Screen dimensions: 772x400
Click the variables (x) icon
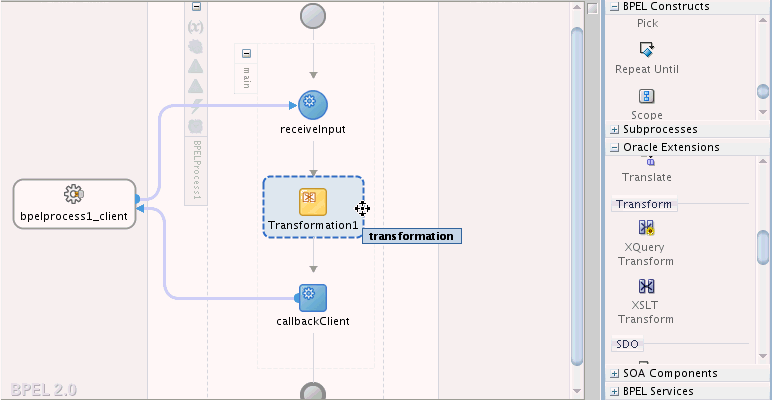(x=196, y=27)
